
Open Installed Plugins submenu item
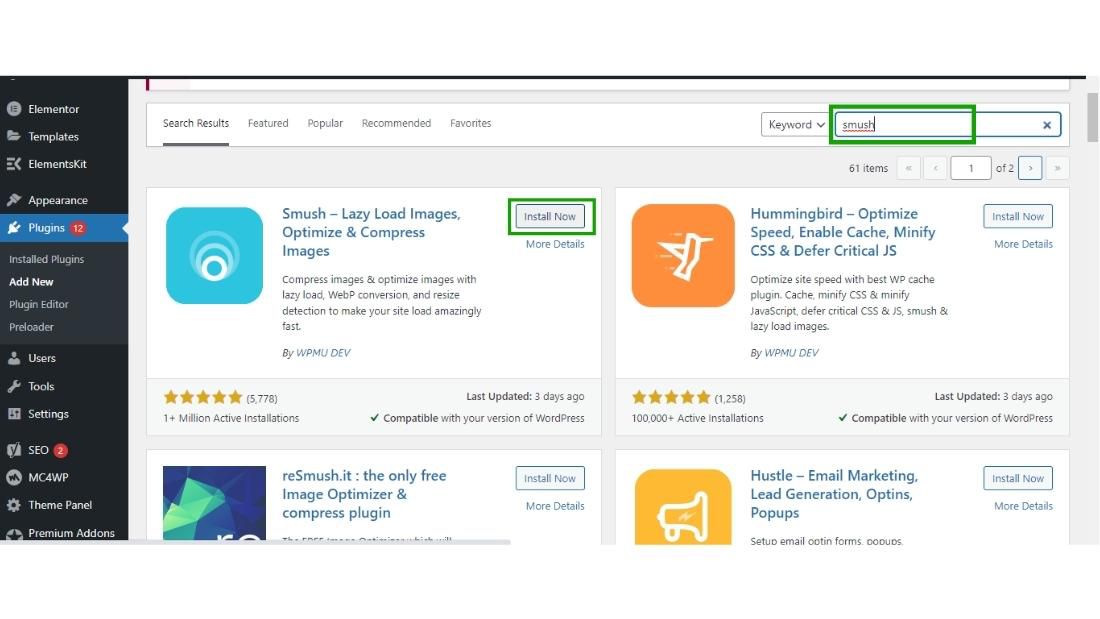[x=46, y=259]
